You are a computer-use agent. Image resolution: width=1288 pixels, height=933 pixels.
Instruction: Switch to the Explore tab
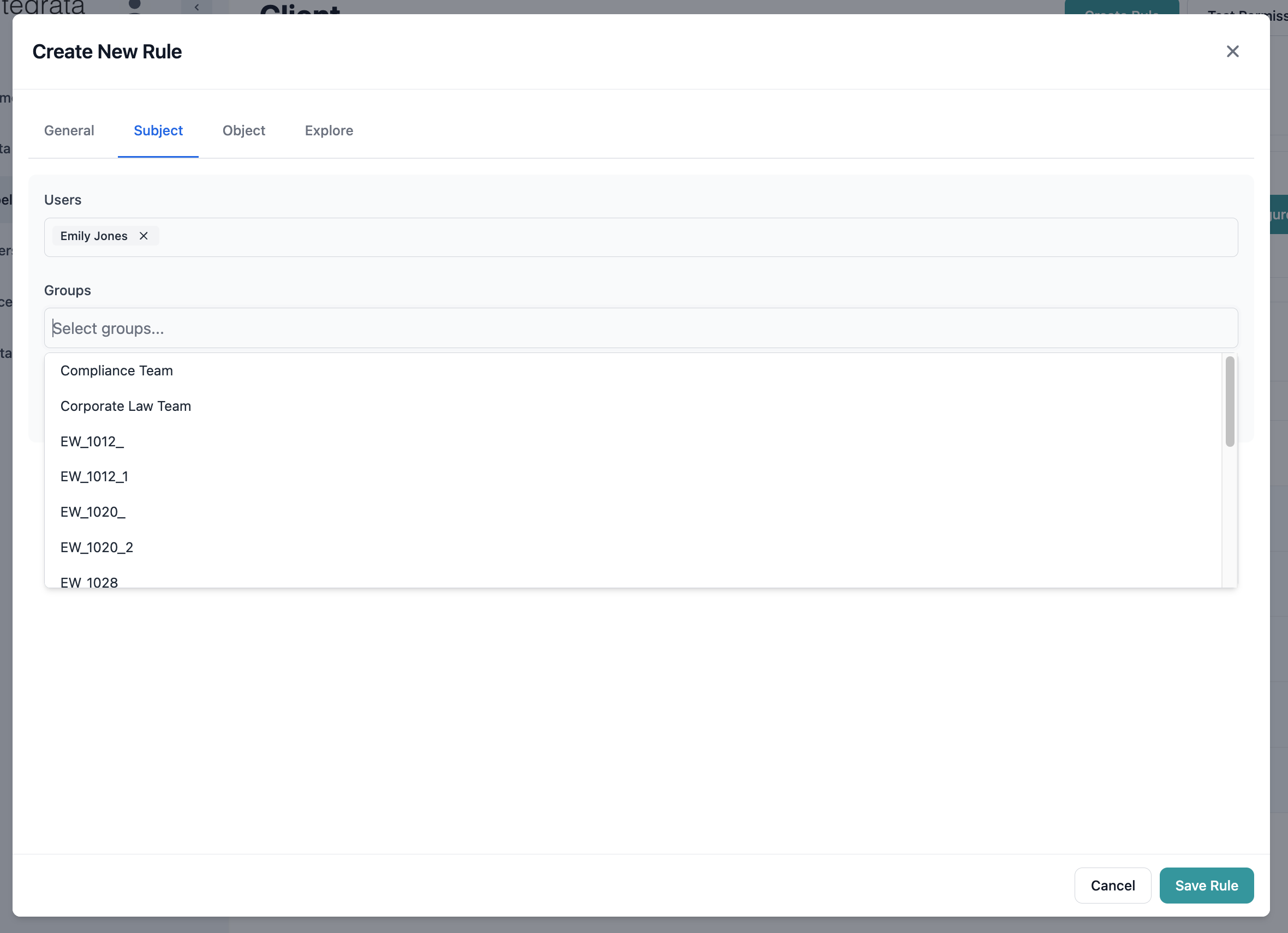tap(328, 130)
